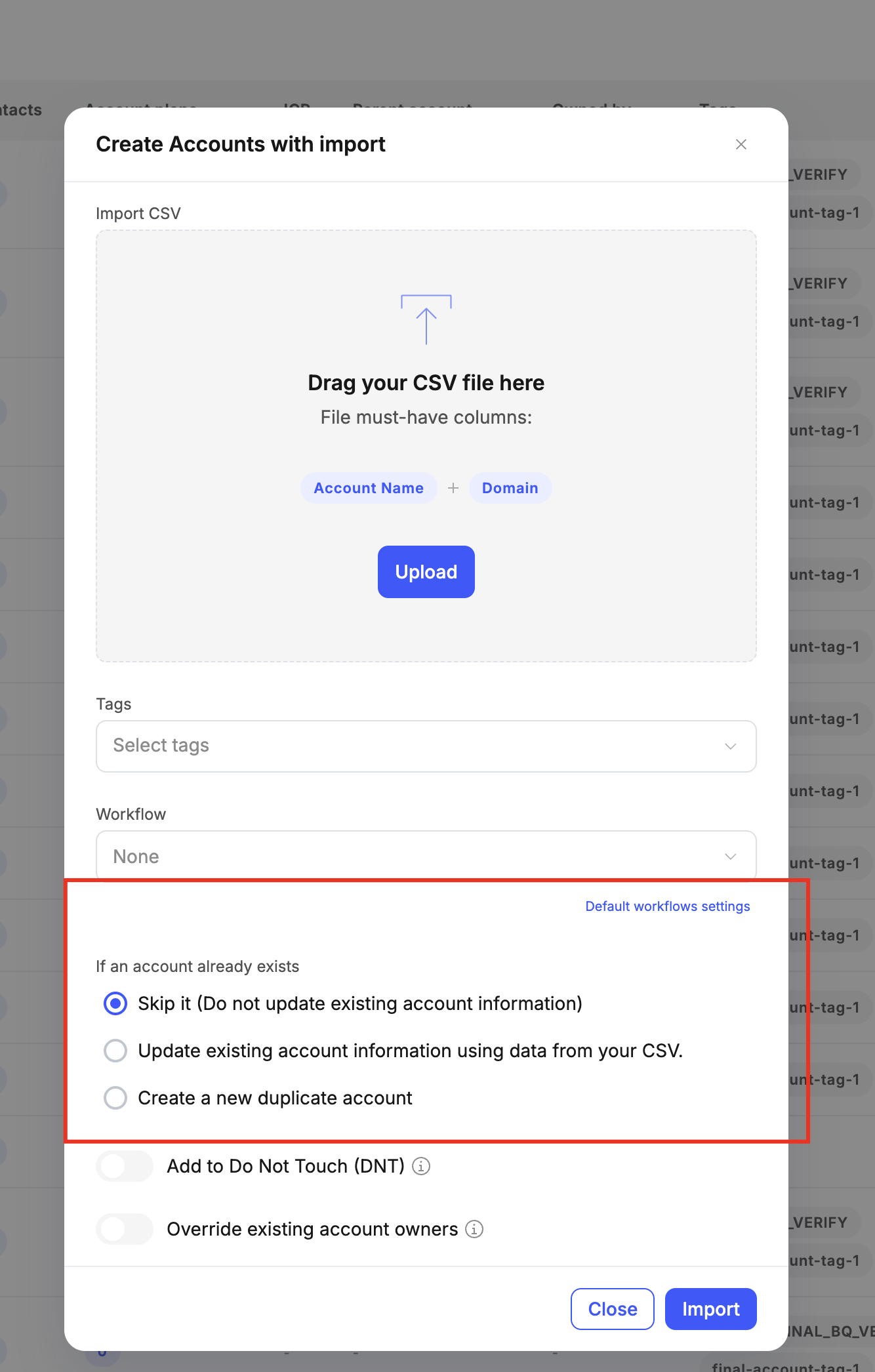Click the Import button

click(x=710, y=1309)
